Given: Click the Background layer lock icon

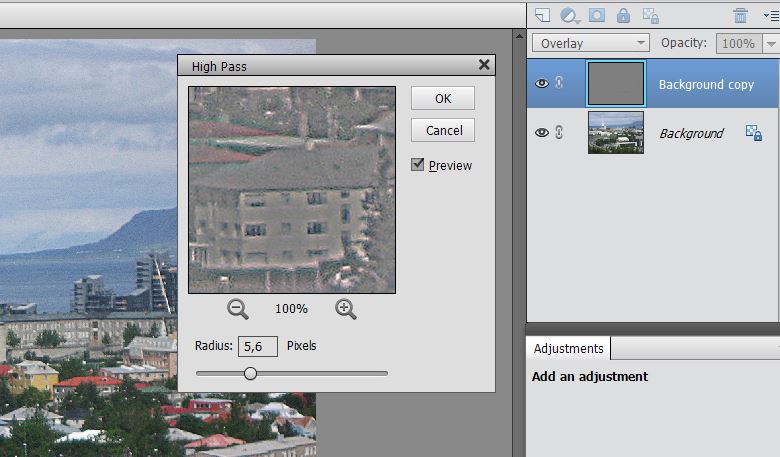Looking at the screenshot, I should [x=754, y=133].
